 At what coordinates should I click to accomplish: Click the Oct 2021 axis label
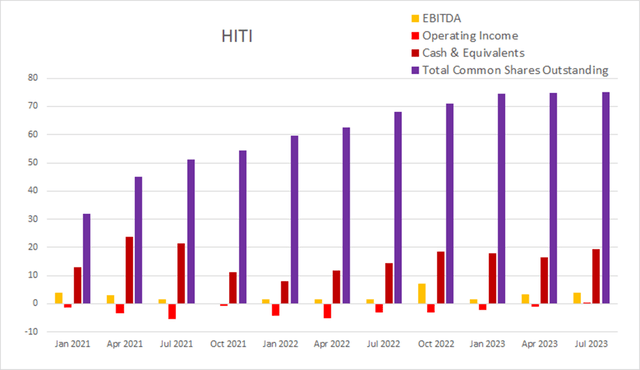pos(228,344)
